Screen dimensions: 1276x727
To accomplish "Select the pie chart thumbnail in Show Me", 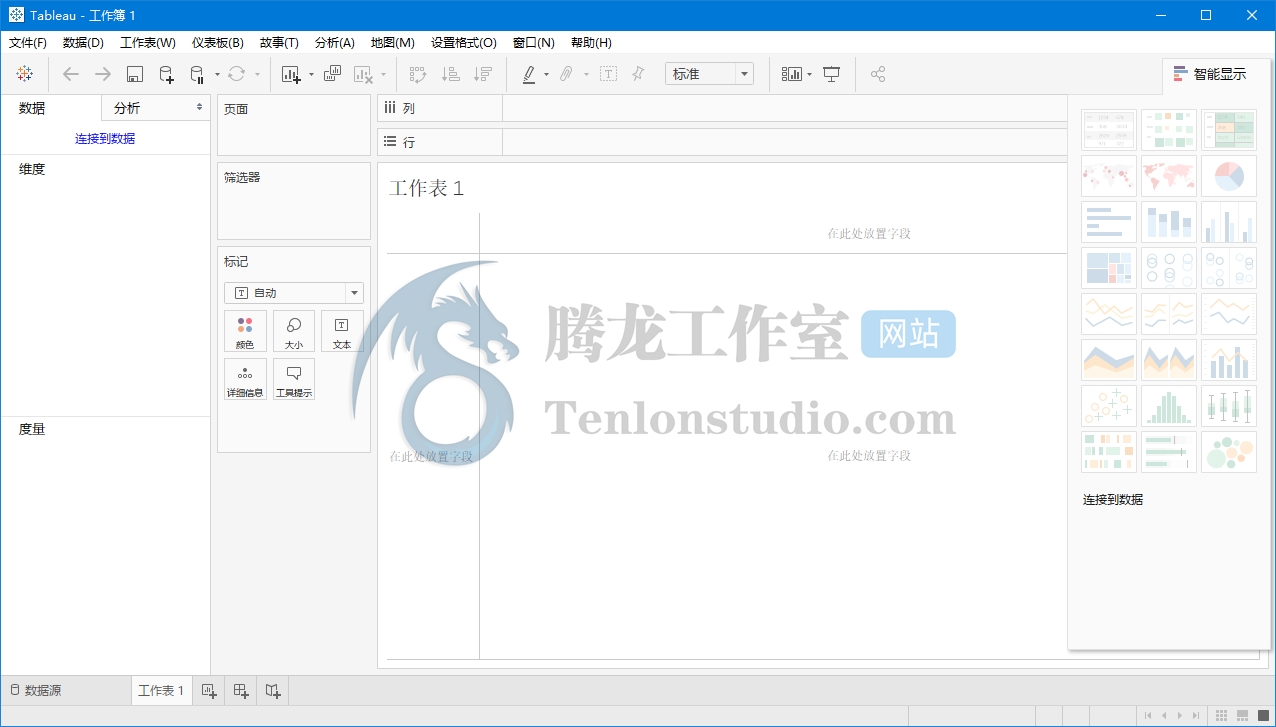I will (1228, 176).
